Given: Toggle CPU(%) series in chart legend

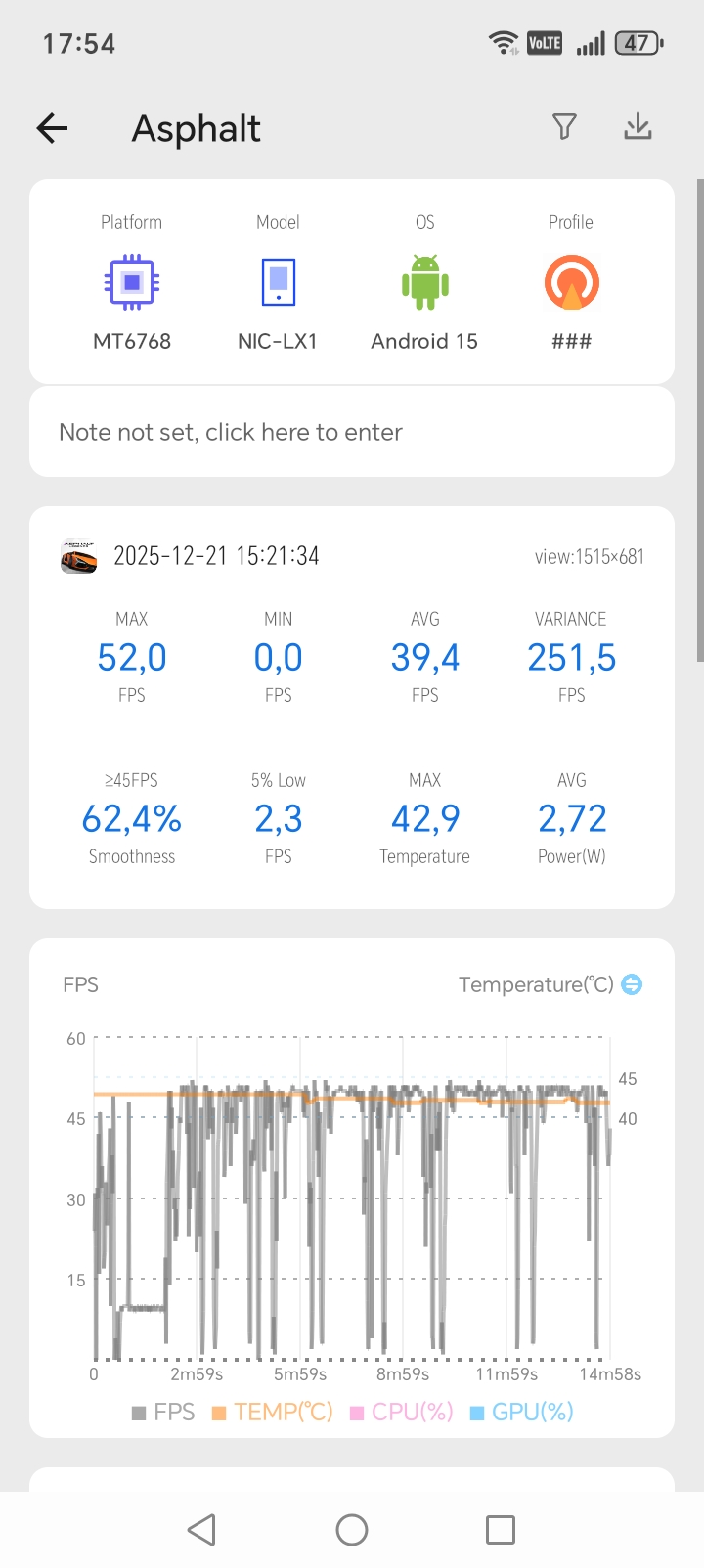Looking at the screenshot, I should (x=402, y=1412).
